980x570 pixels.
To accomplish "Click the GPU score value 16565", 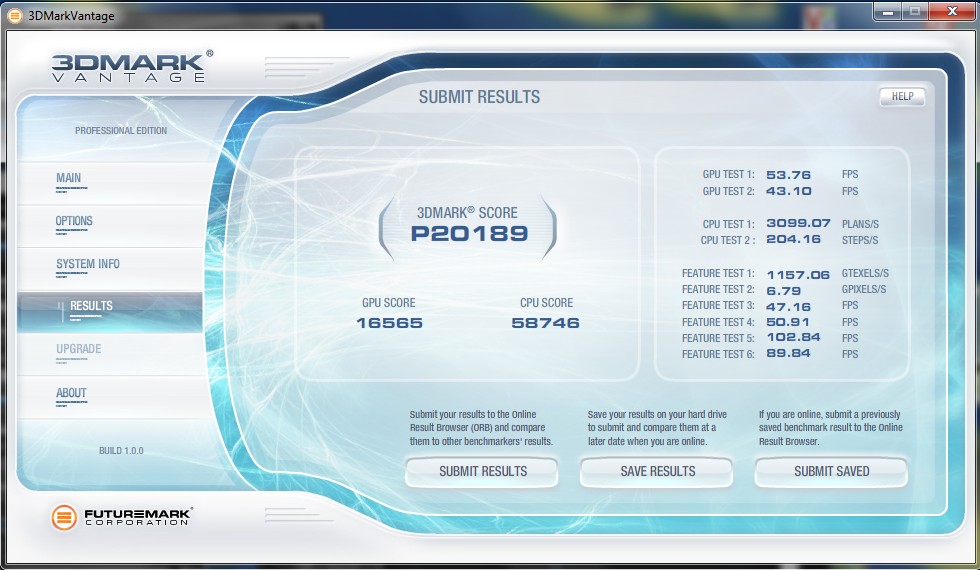I will coord(389,323).
